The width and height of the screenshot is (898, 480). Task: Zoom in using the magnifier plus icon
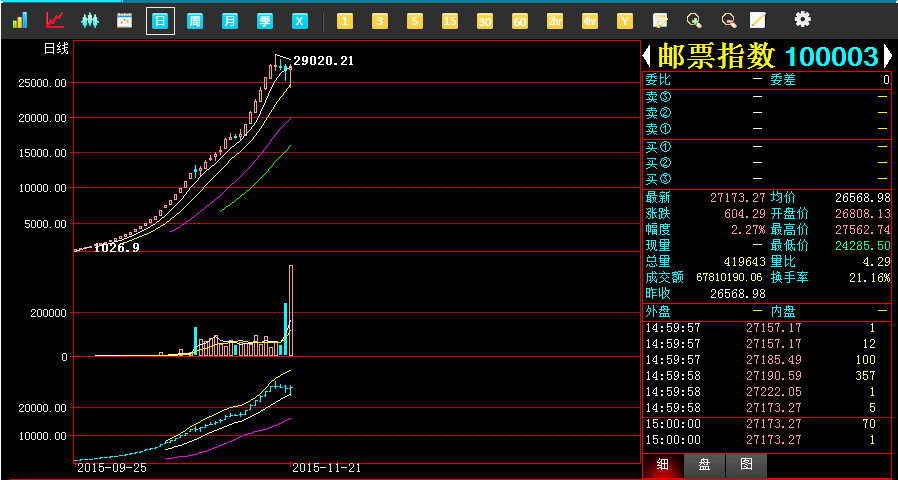tap(694, 20)
